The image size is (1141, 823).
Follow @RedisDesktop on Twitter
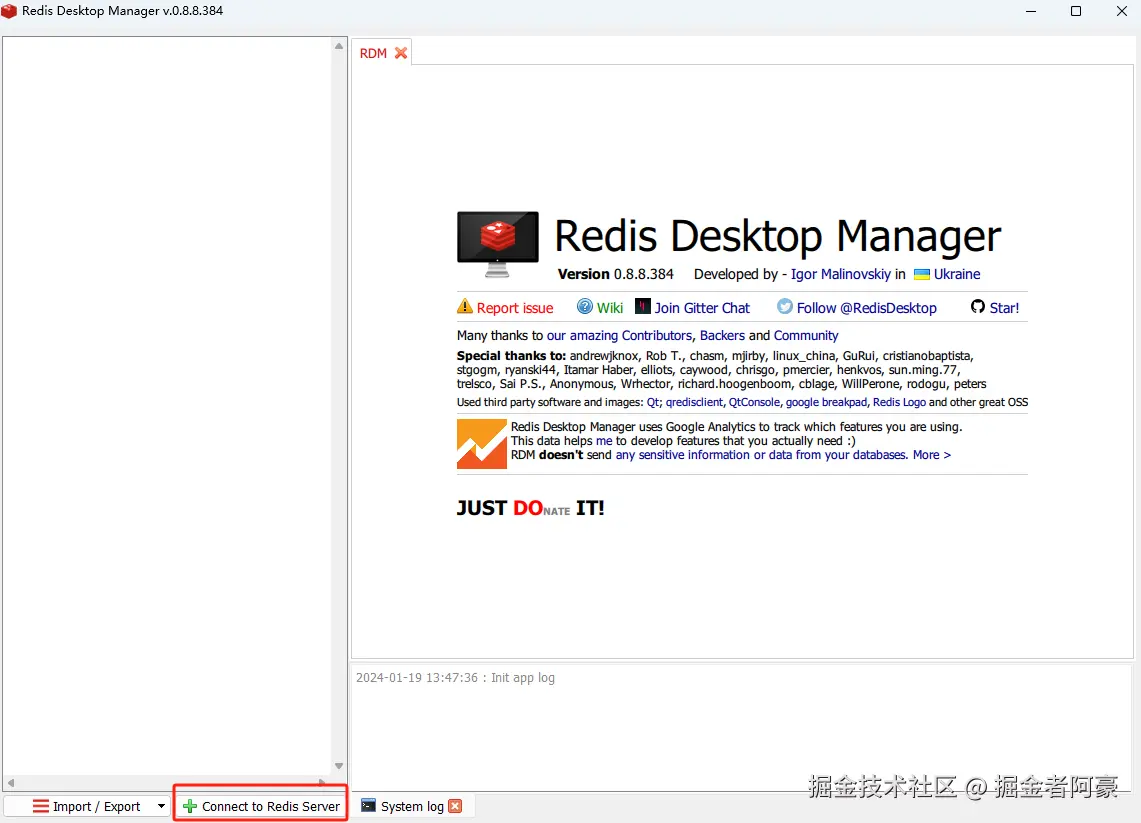pos(867,308)
